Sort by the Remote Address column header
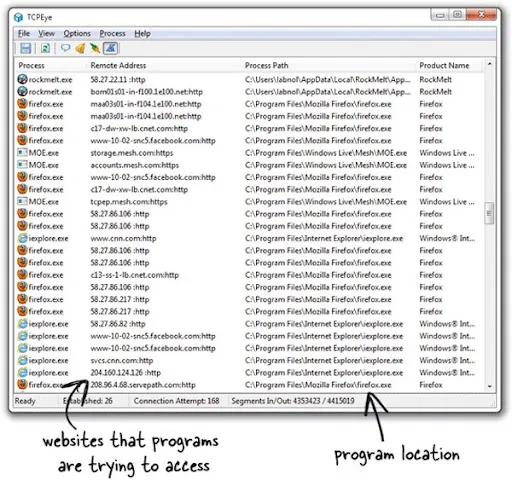This screenshot has width=512, height=480. [118, 65]
